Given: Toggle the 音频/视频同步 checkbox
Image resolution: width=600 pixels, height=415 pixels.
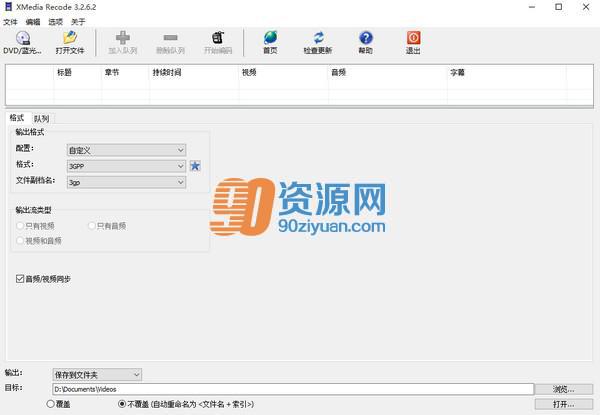Looking at the screenshot, I should [20, 278].
